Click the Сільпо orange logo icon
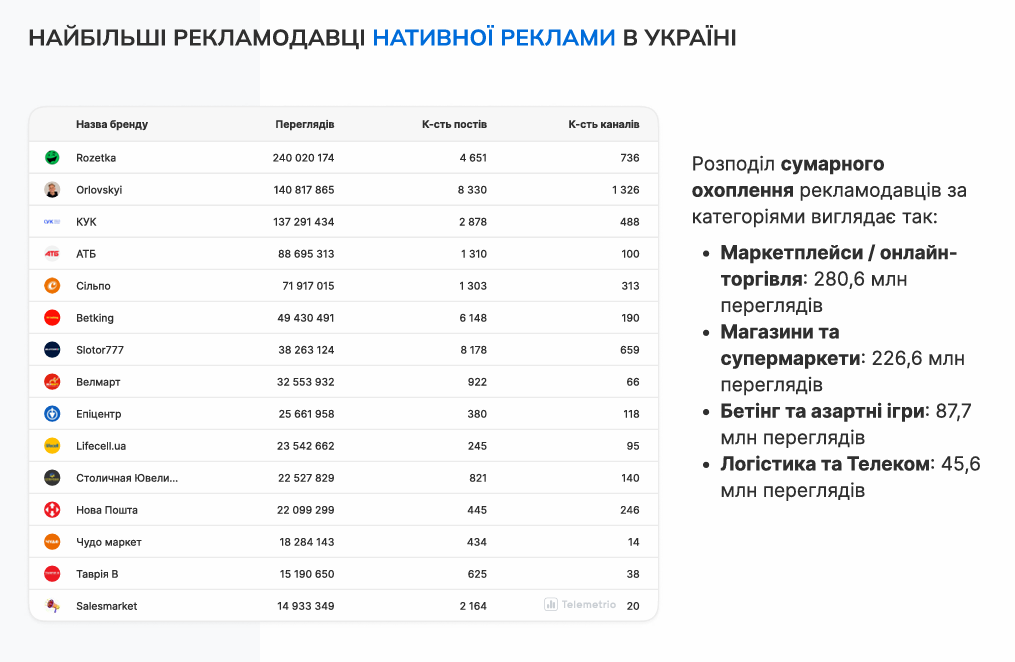 (55, 285)
